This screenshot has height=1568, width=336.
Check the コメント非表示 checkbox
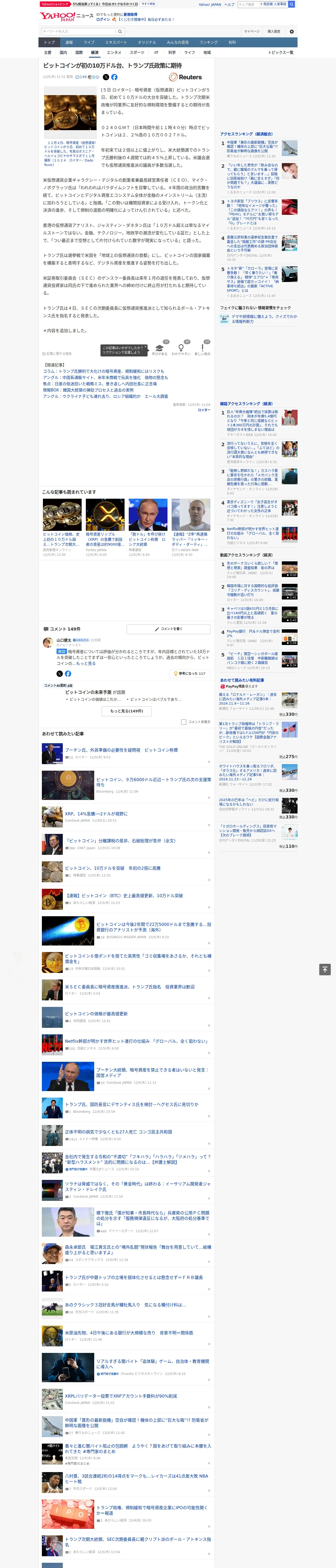(x=183, y=722)
